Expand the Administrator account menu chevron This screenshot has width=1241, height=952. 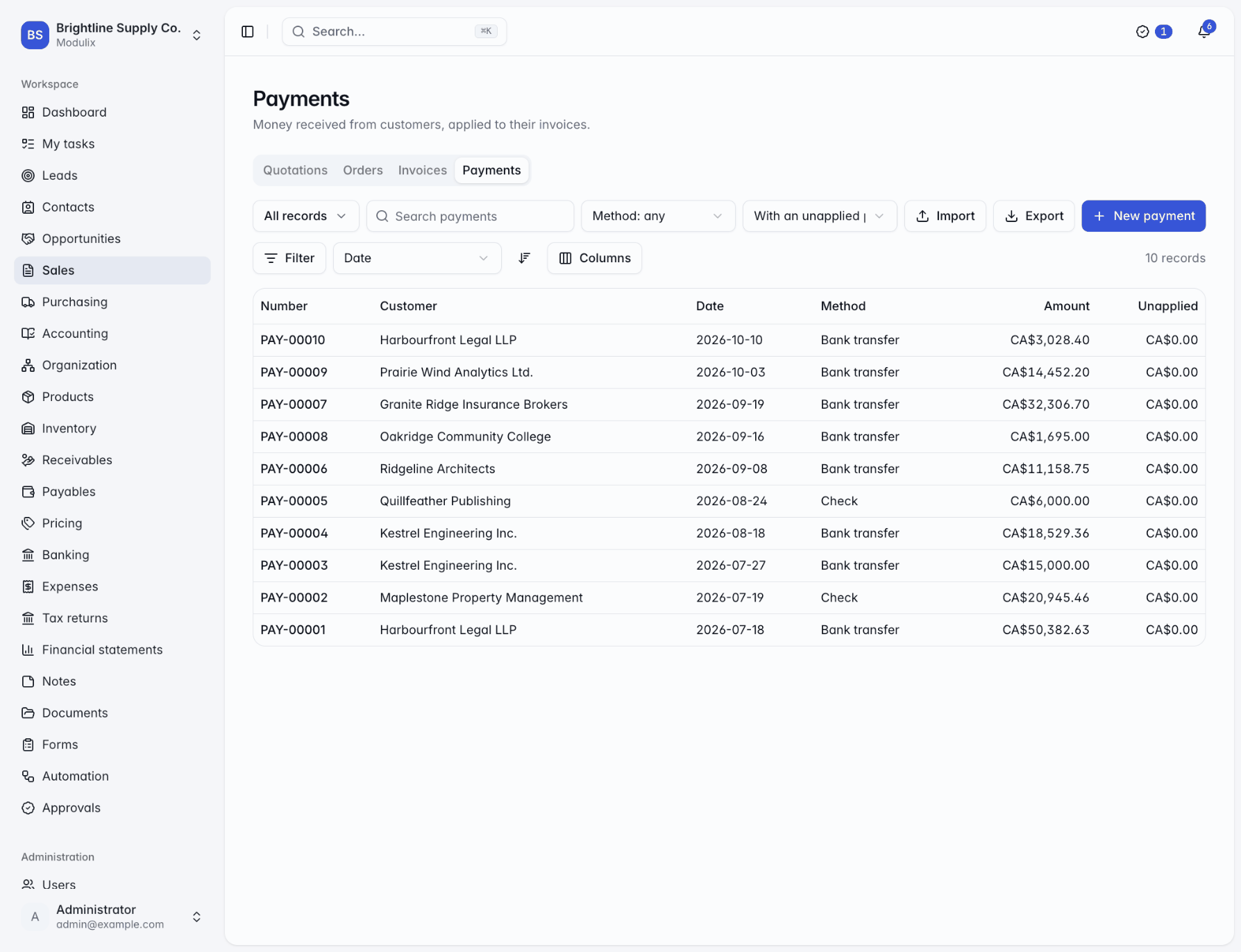click(196, 917)
